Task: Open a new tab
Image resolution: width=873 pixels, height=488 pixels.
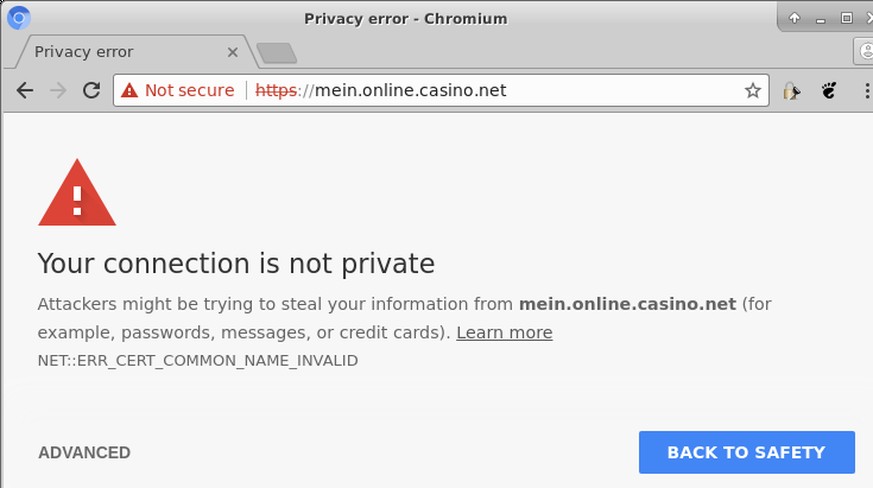Action: pyautogui.click(x=276, y=53)
